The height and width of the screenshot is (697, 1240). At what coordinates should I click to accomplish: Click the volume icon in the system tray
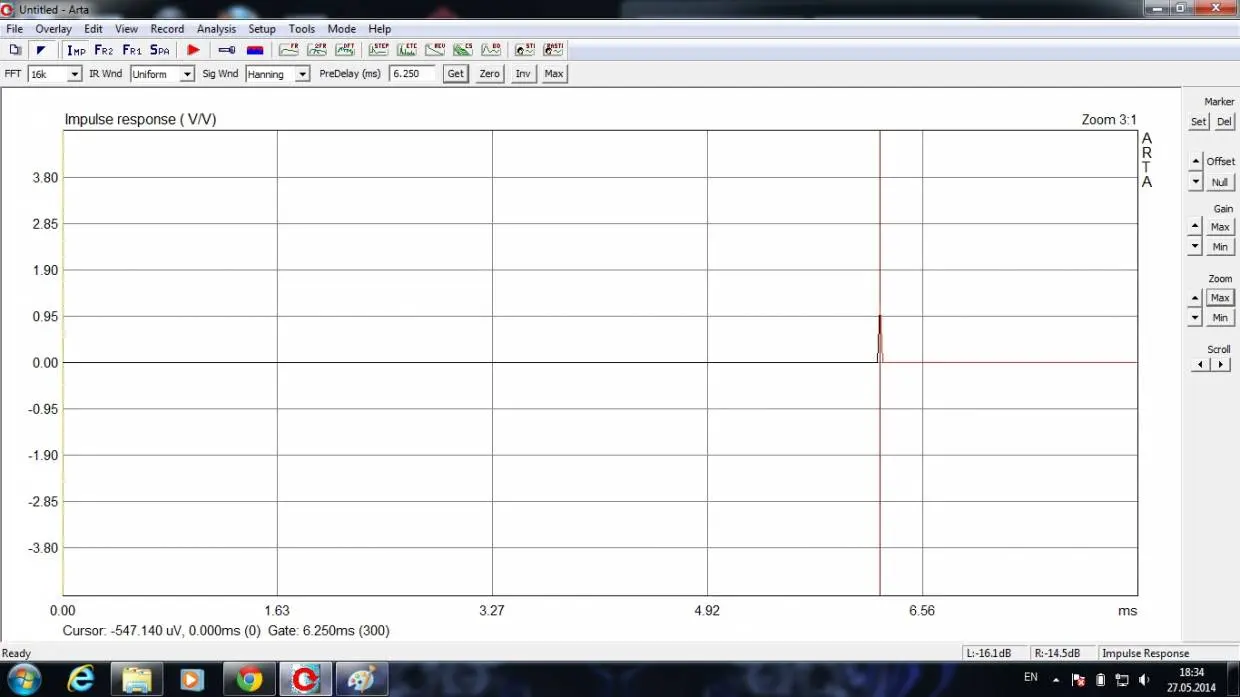1144,679
